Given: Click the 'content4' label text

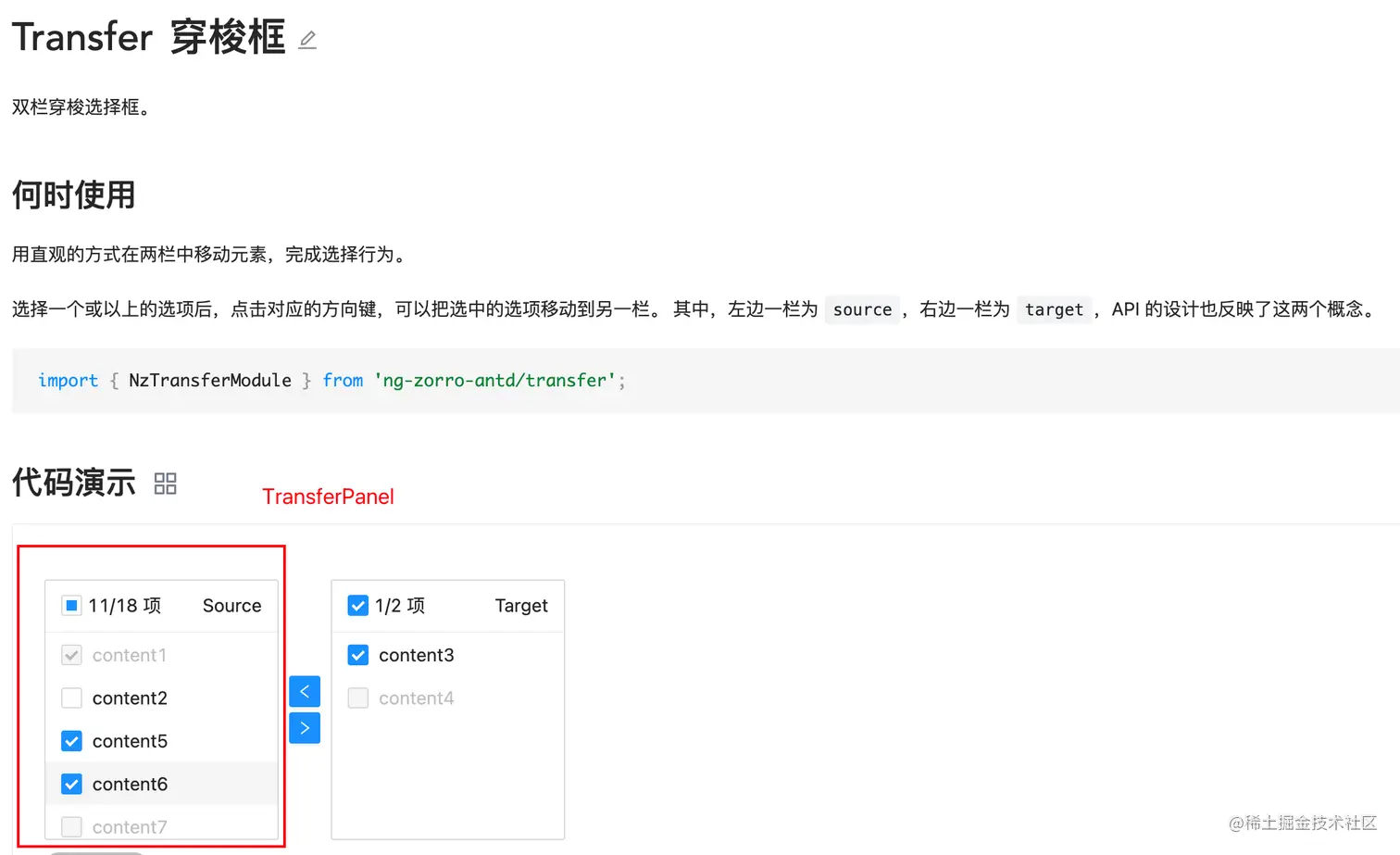Looking at the screenshot, I should click(416, 698).
